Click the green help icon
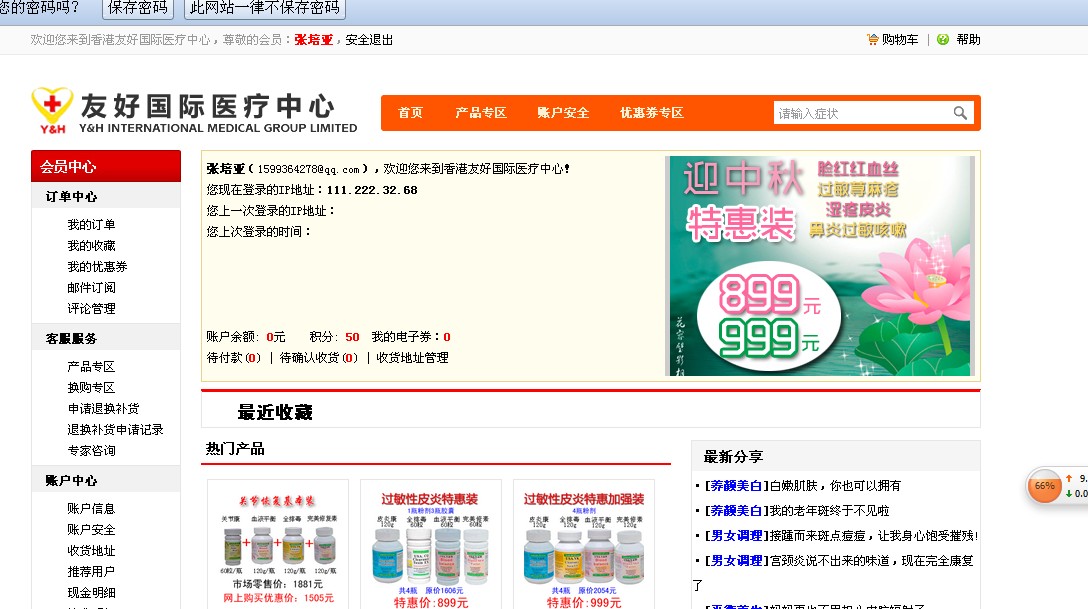Image resolution: width=1088 pixels, height=609 pixels. click(x=942, y=40)
